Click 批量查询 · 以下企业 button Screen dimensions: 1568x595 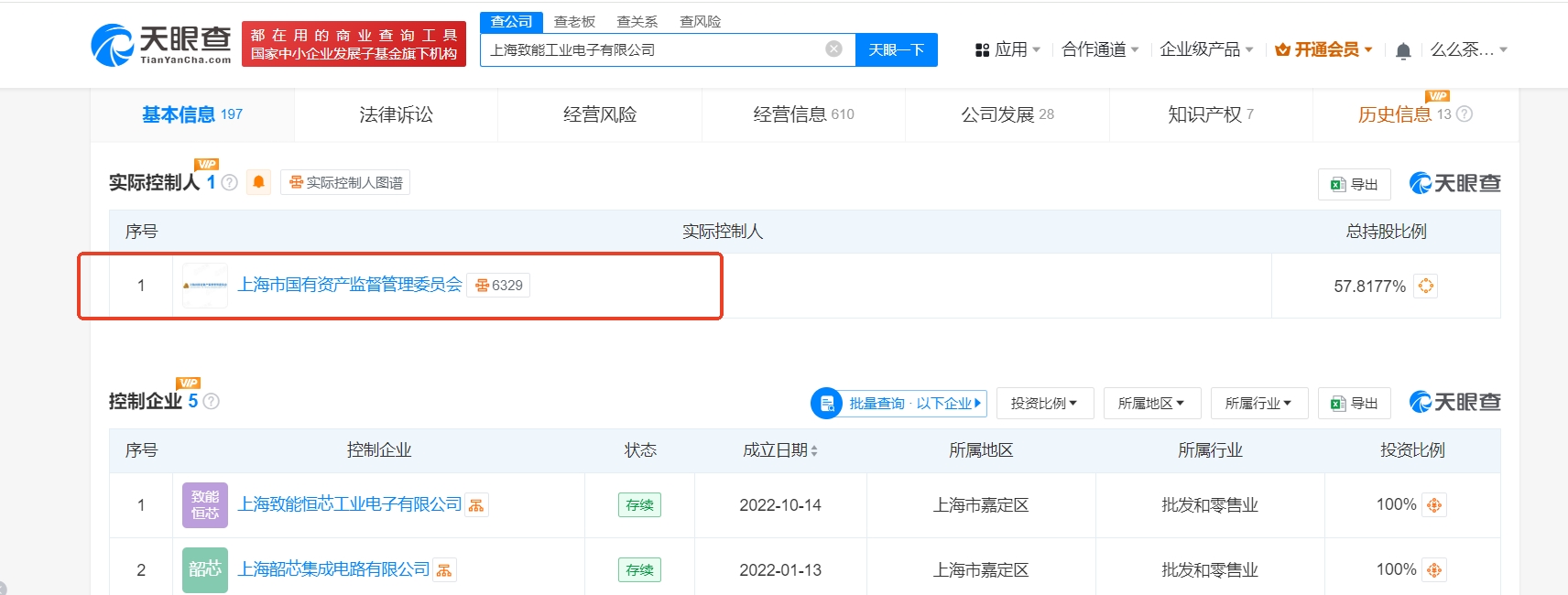(x=899, y=403)
